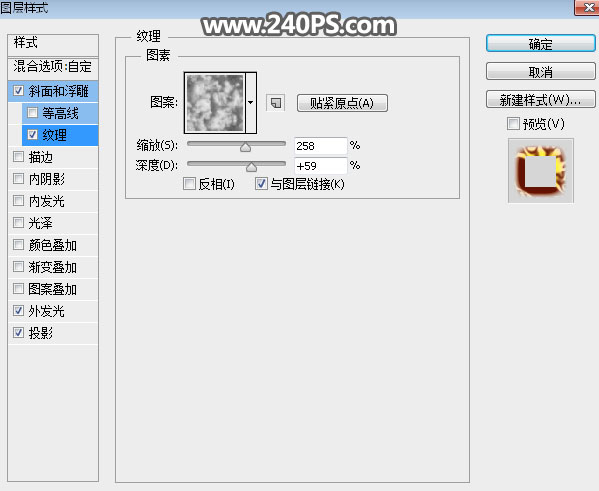Click the 贴紧原点(A) button
599x491 pixels.
pyautogui.click(x=342, y=103)
